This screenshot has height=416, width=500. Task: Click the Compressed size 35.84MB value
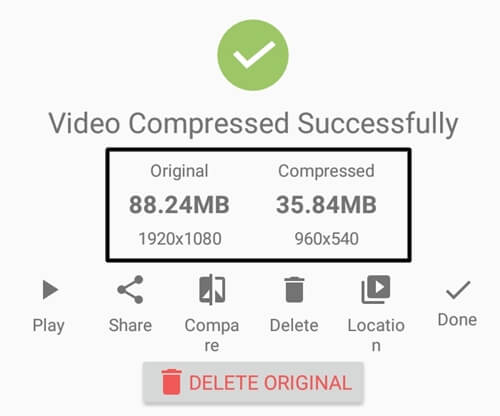[x=326, y=204]
